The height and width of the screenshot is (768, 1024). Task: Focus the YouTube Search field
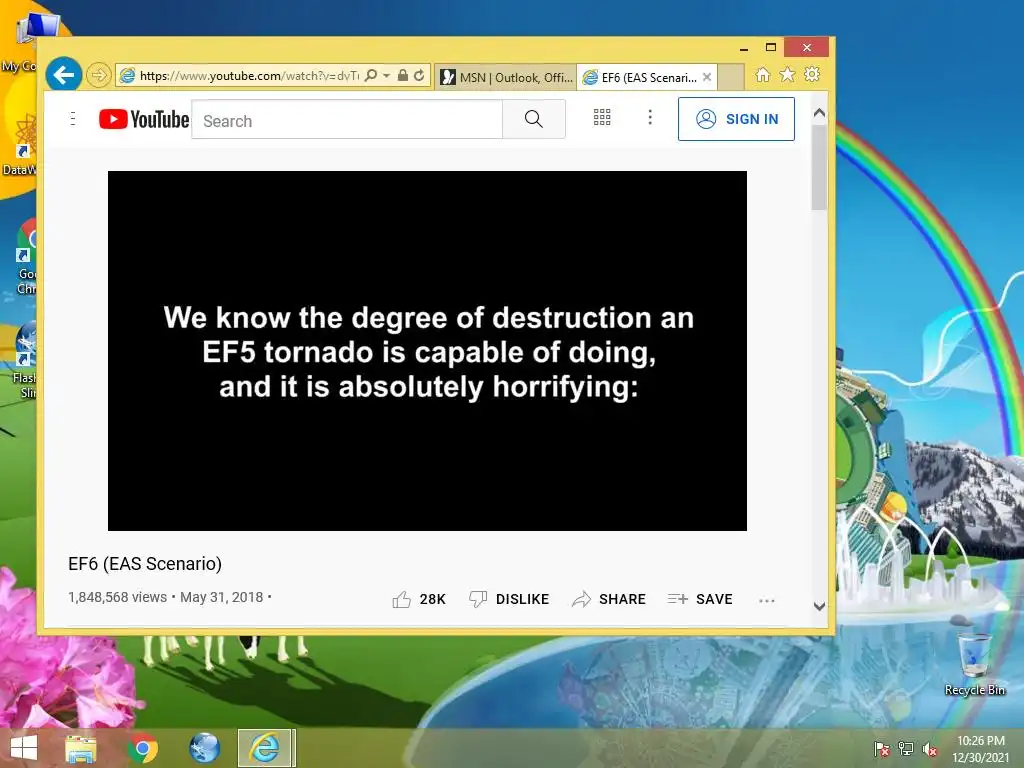347,120
